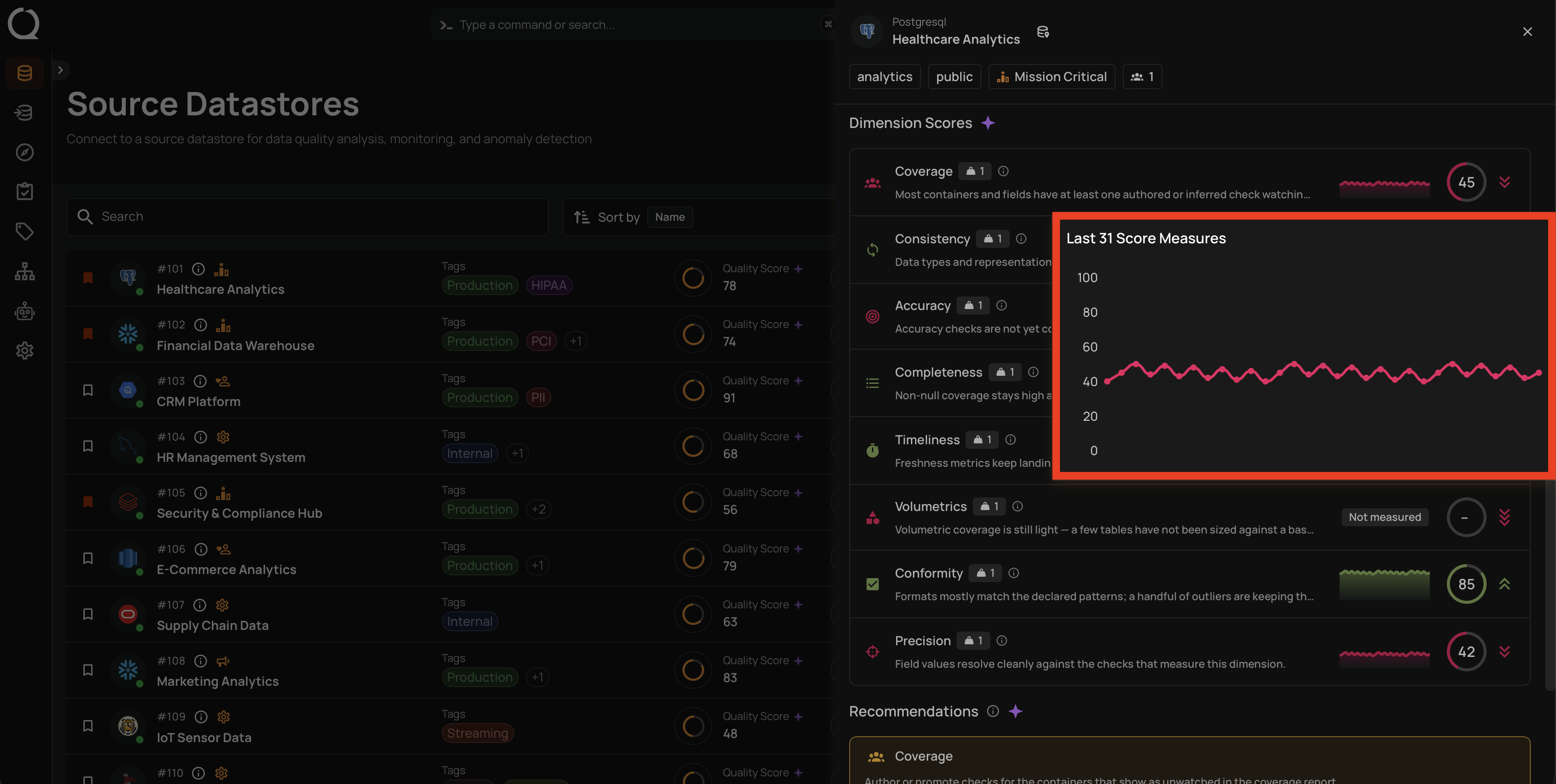
Task: Toggle bookmark for CRM Platform
Action: click(x=87, y=390)
